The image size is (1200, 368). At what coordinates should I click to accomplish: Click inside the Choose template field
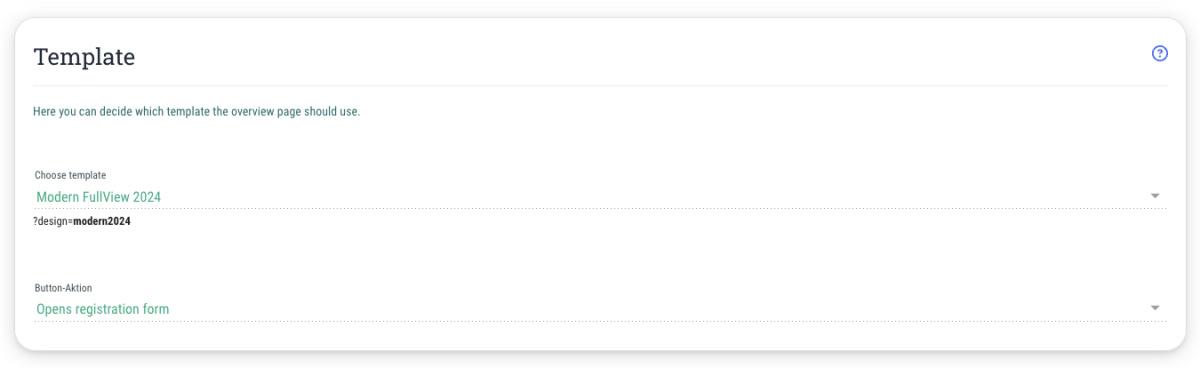600,197
